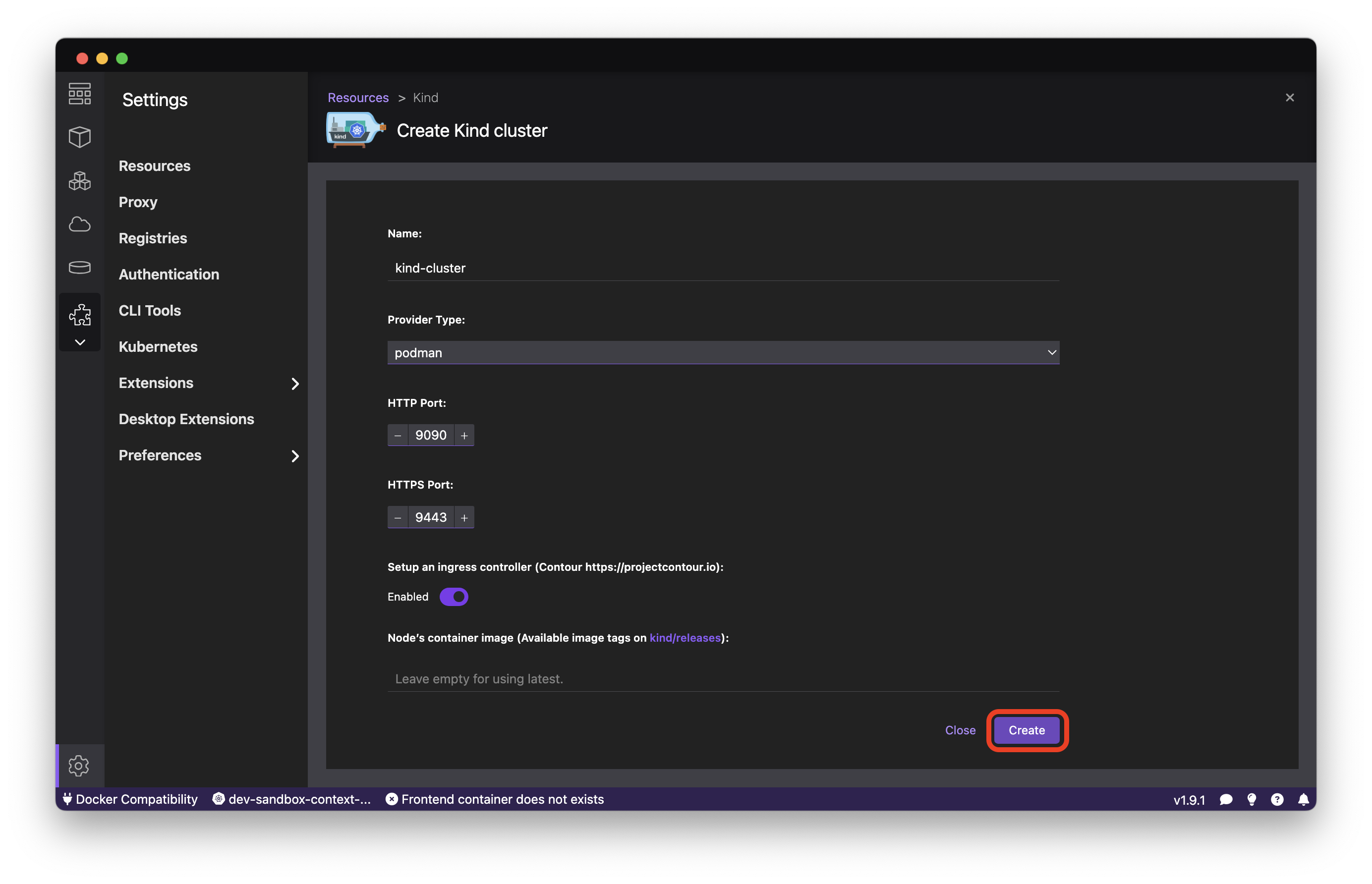Click the v1.9.1 version label
The image size is (1372, 884).
pos(1189,800)
